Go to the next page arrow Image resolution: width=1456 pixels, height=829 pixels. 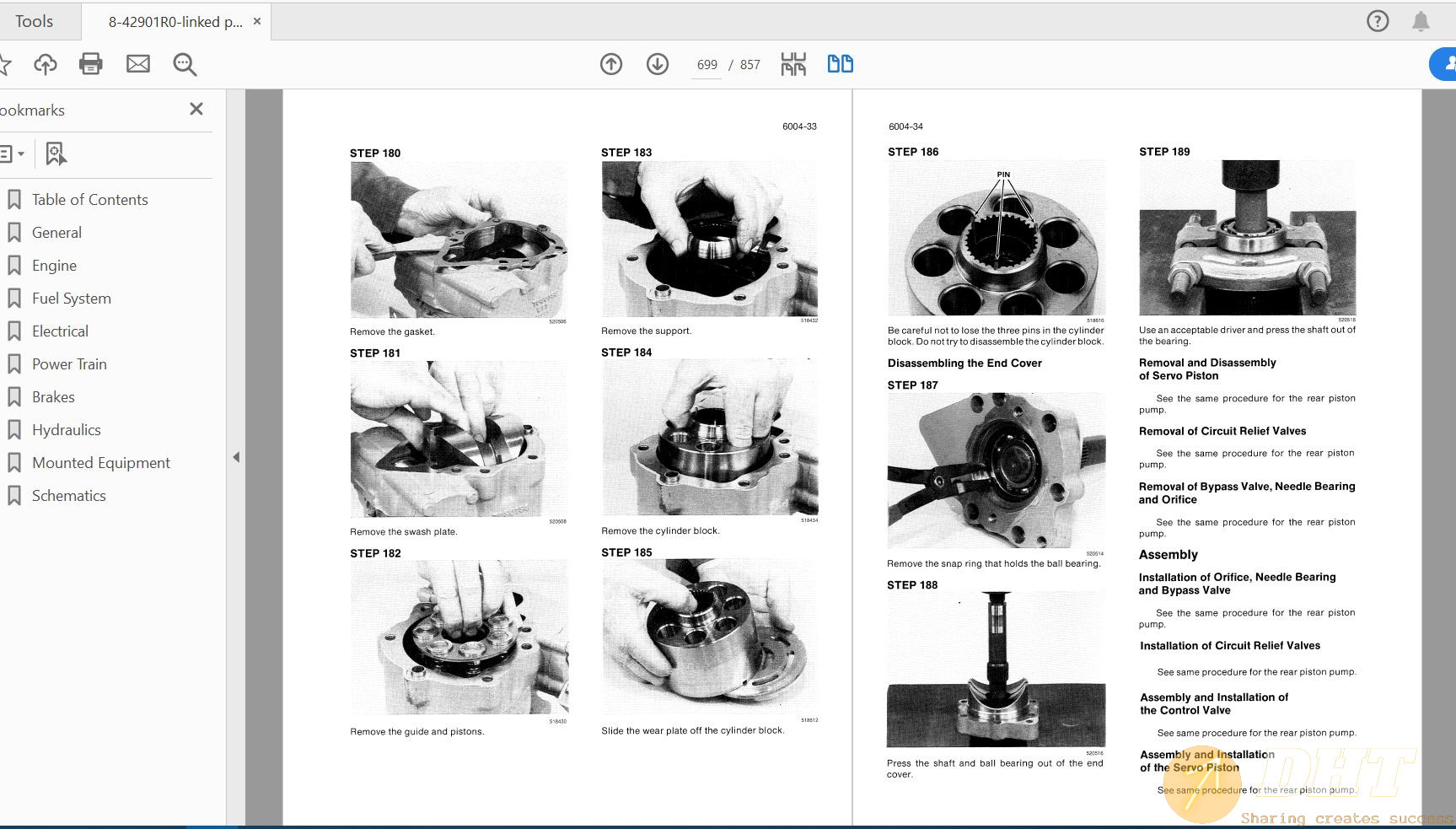(658, 64)
